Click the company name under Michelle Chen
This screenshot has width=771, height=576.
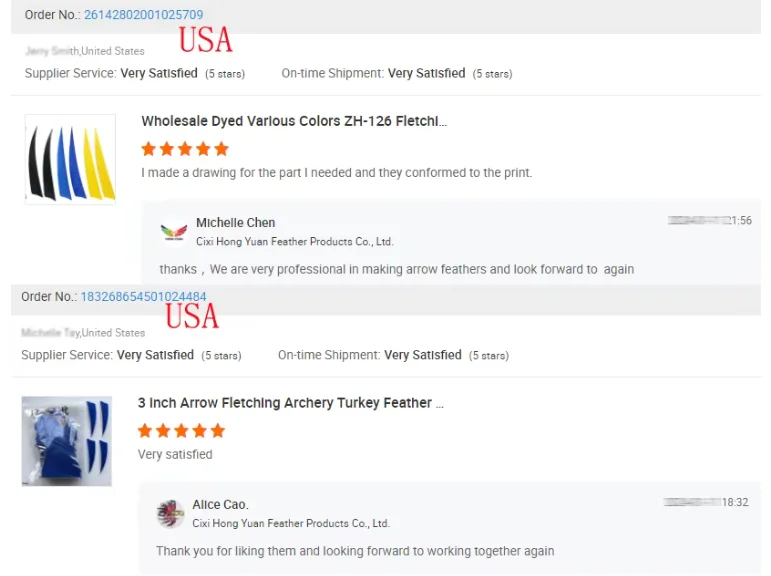tap(294, 242)
